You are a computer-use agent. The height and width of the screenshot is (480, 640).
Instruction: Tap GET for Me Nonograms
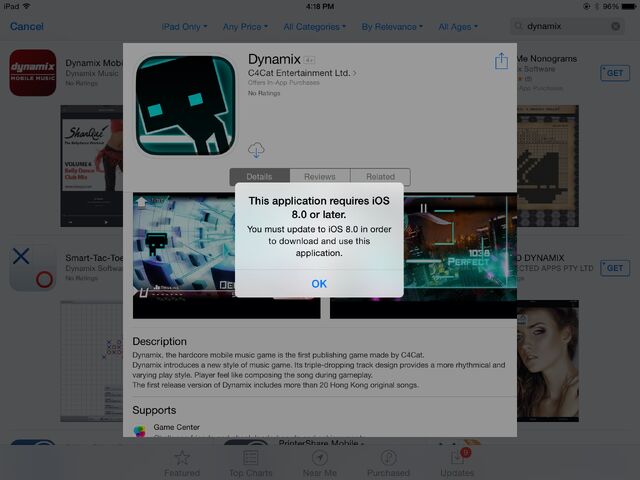615,73
